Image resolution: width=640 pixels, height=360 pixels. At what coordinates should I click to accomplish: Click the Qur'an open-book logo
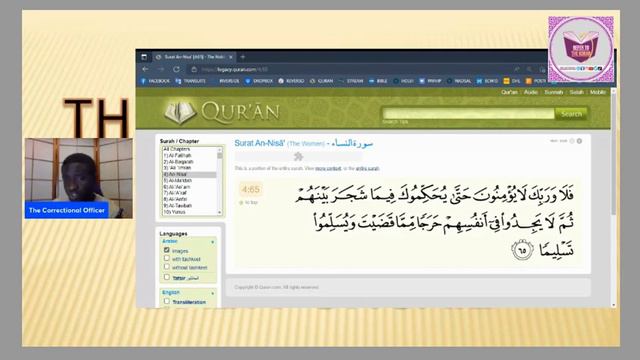tap(180, 112)
